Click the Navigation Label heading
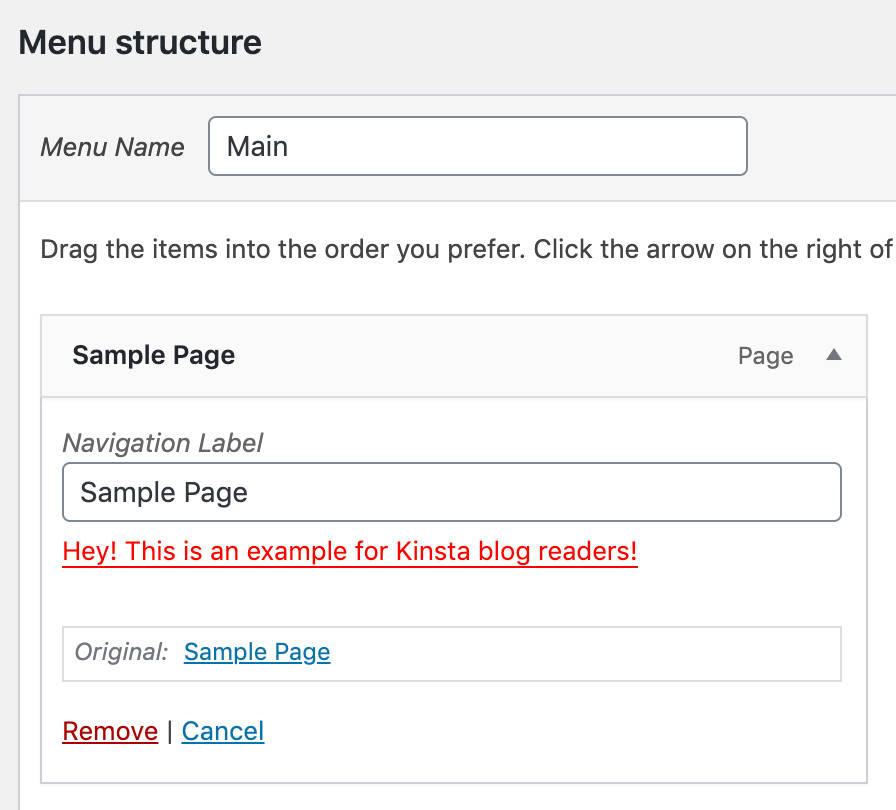 pyautogui.click(x=161, y=443)
